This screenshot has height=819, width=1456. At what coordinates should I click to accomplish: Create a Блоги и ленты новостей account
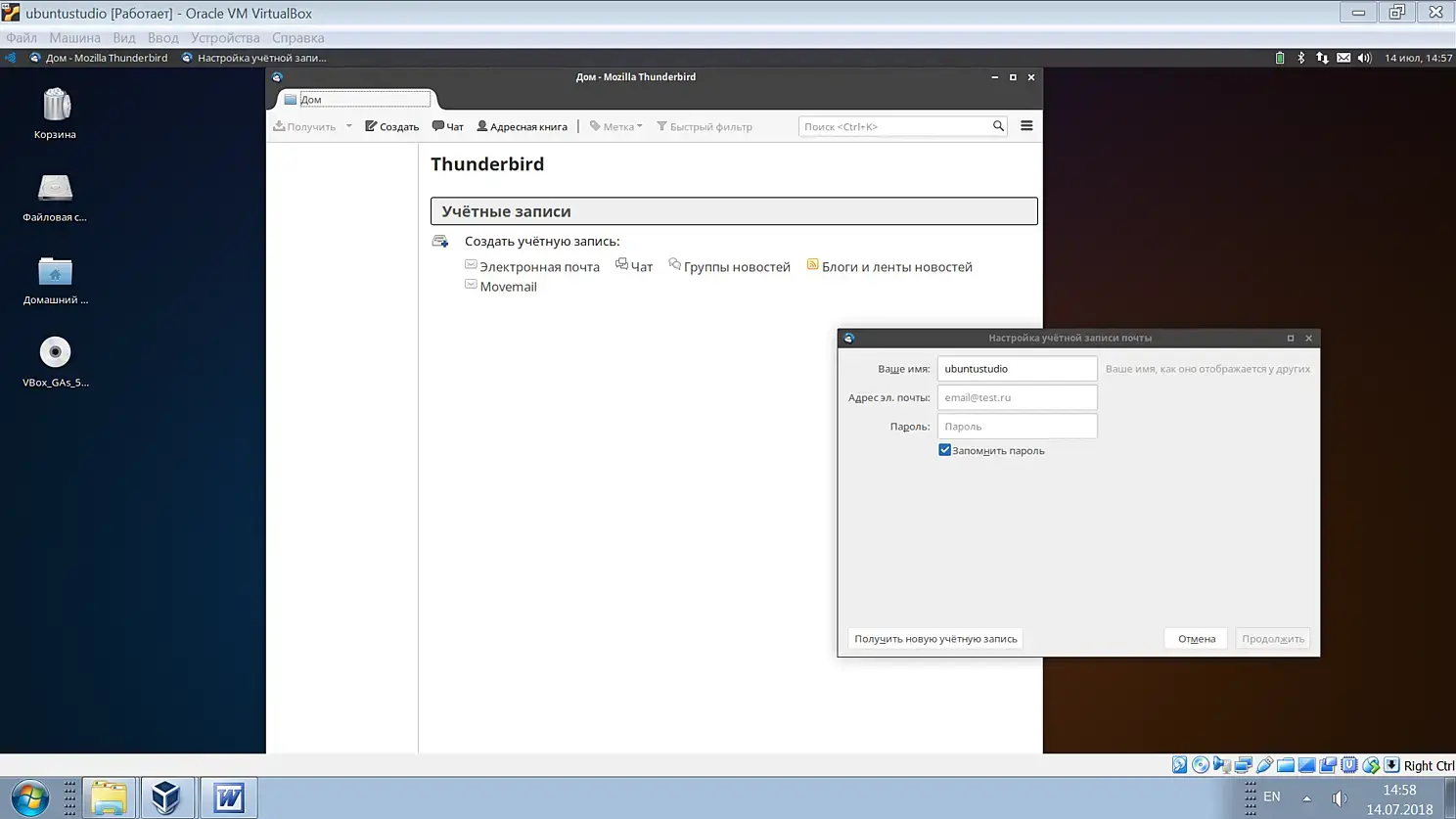896,267
